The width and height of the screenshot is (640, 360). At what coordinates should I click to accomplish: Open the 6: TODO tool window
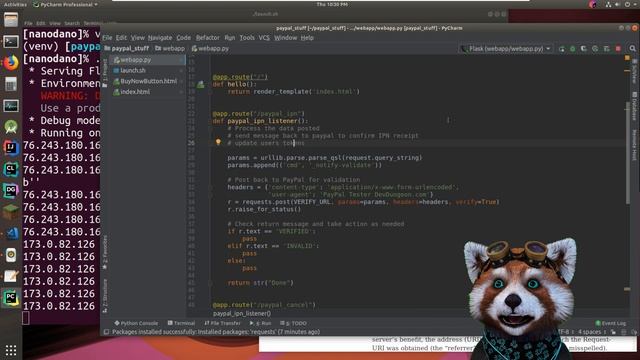click(293, 323)
